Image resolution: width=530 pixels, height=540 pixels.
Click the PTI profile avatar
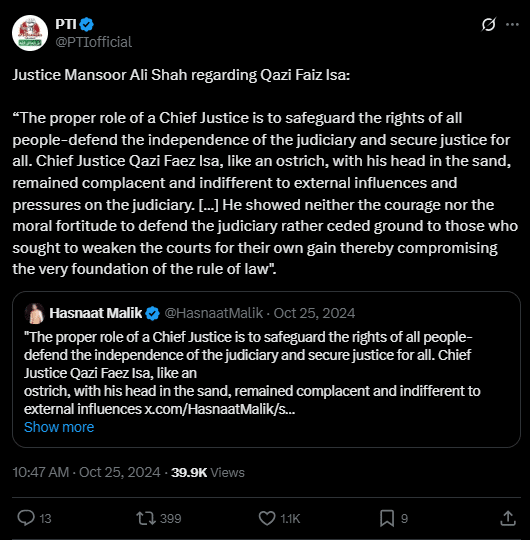pos(30,33)
